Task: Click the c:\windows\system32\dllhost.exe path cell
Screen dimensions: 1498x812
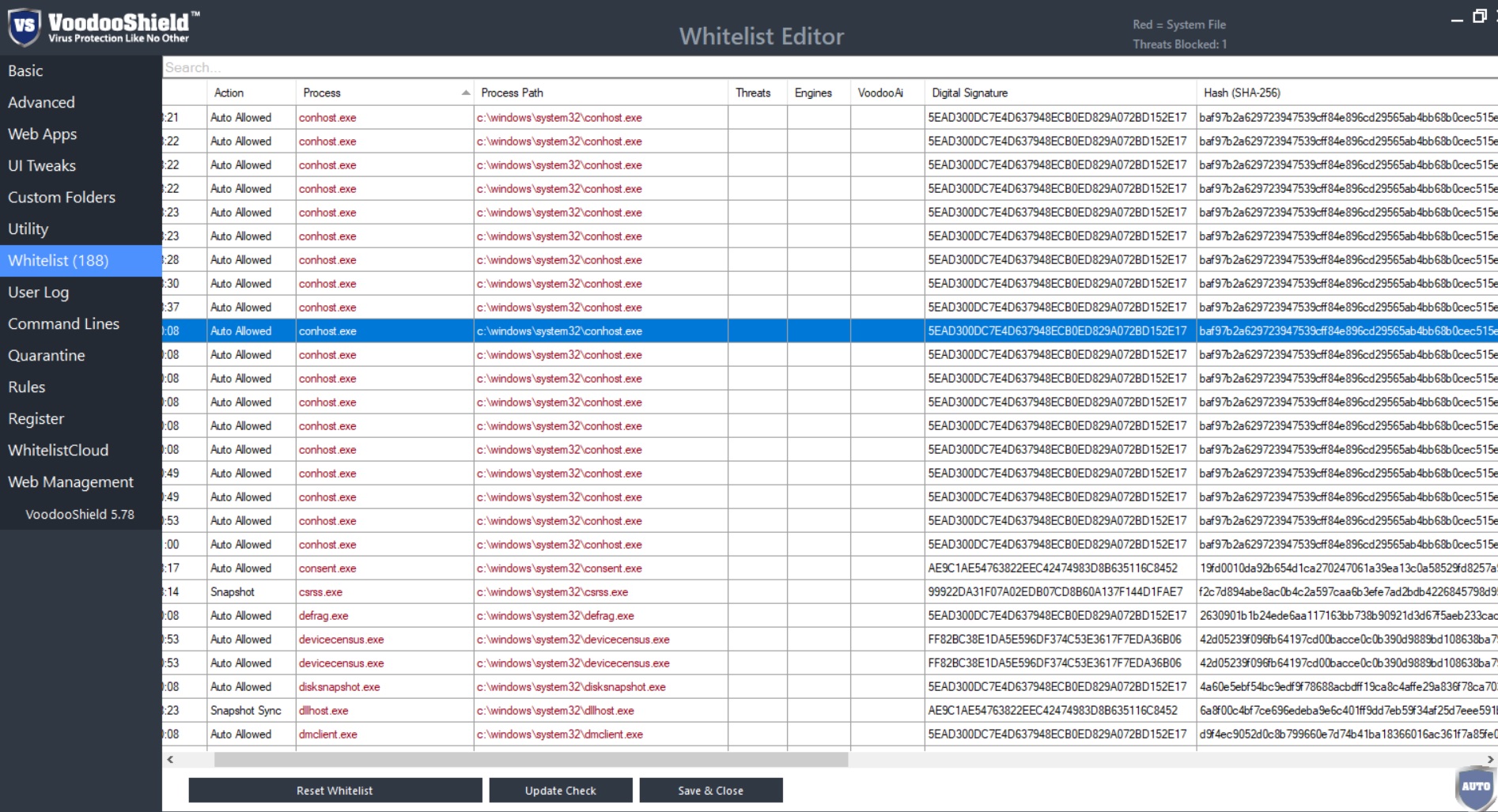Action: (x=601, y=711)
